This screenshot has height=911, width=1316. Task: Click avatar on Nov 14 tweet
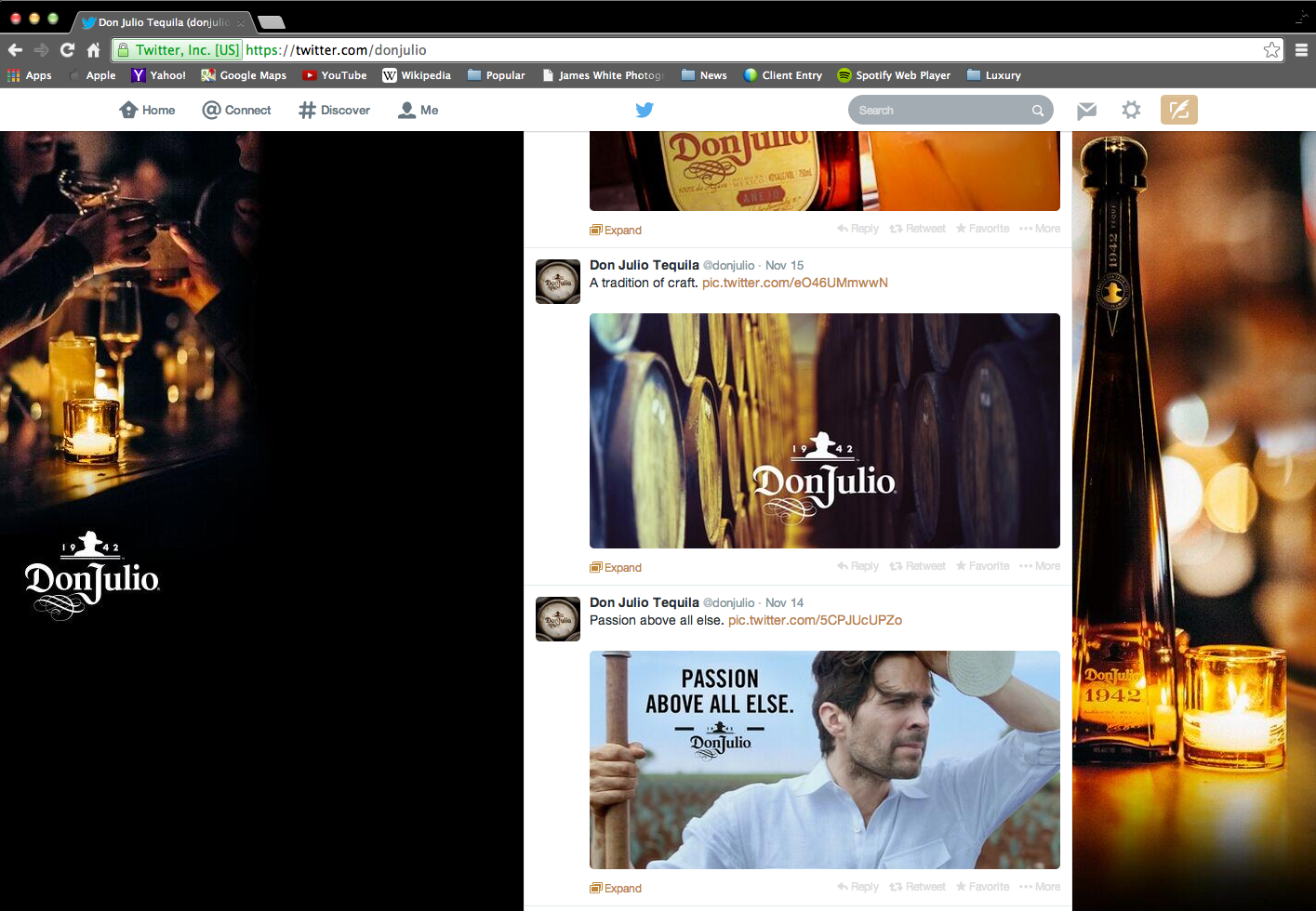[558, 619]
